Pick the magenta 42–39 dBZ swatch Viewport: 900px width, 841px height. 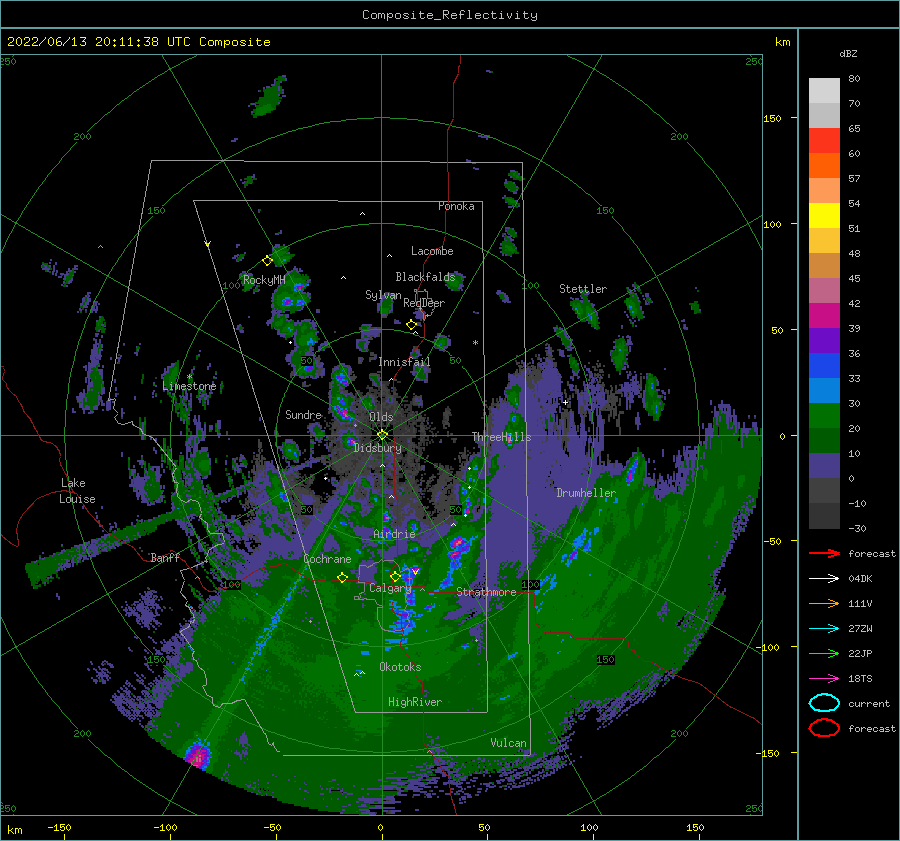pos(824,316)
